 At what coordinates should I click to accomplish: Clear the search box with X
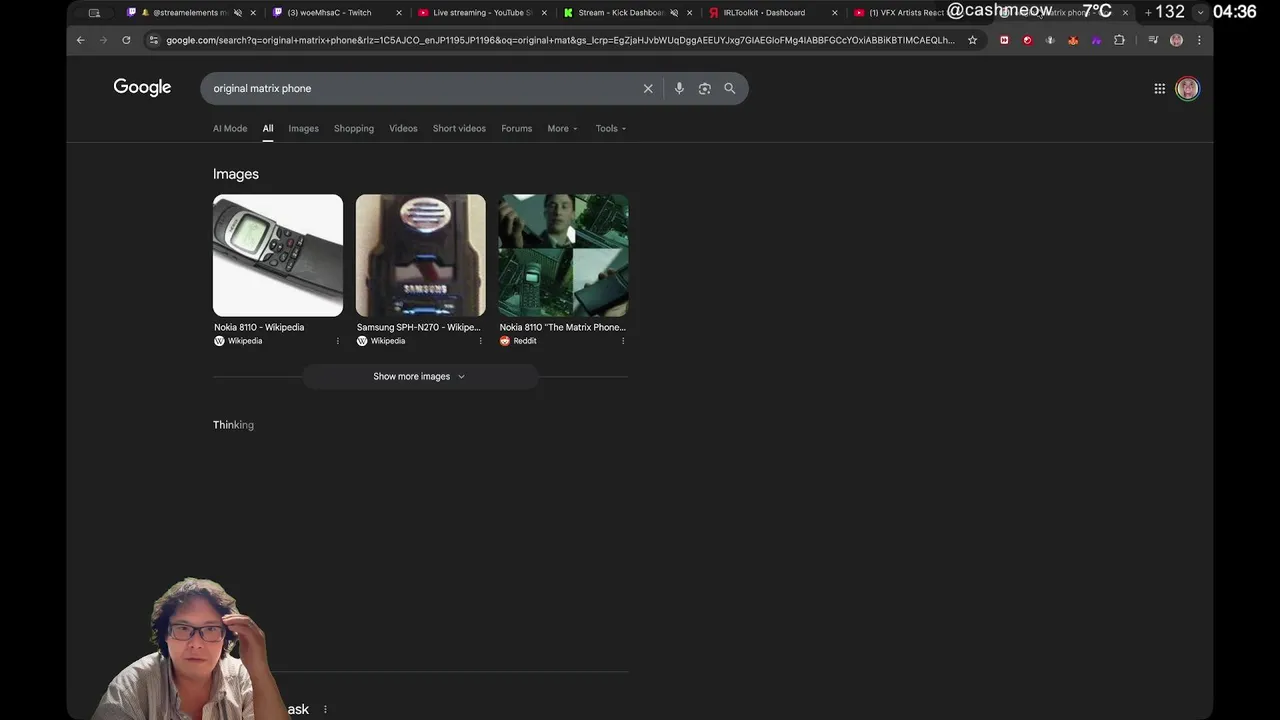[x=648, y=88]
